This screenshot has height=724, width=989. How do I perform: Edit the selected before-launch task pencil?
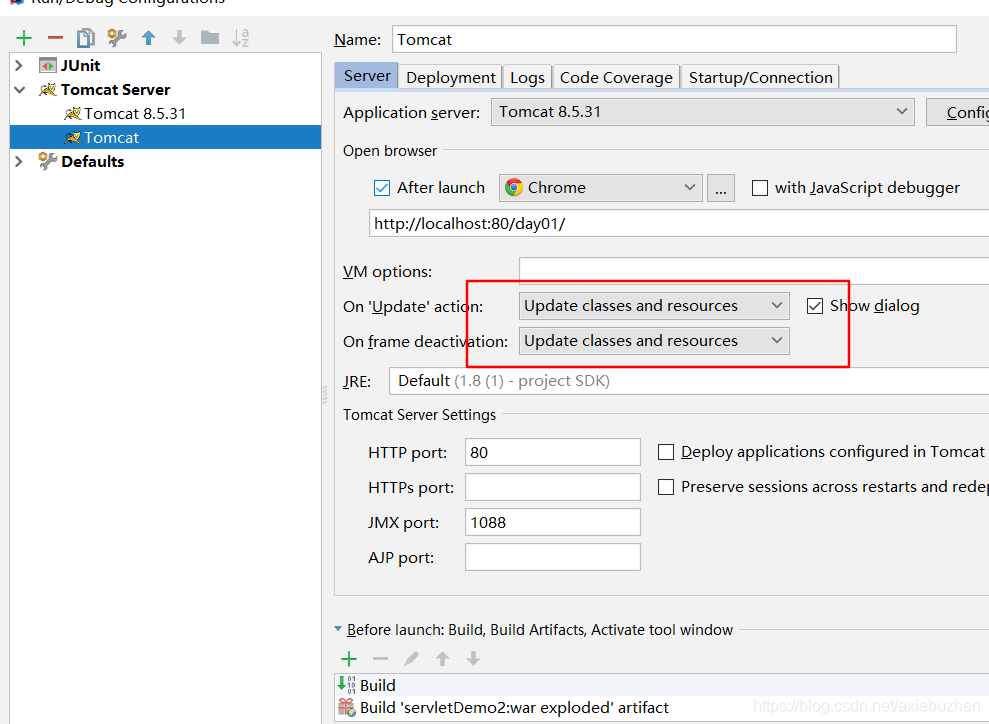click(411, 659)
